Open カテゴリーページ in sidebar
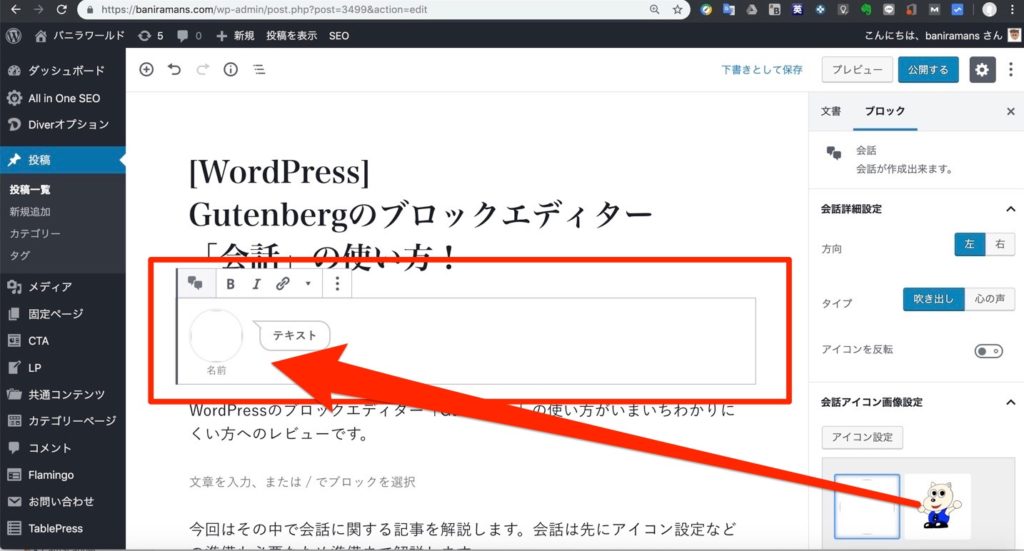Viewport: 1024px width, 551px height. pyautogui.click(x=63, y=421)
